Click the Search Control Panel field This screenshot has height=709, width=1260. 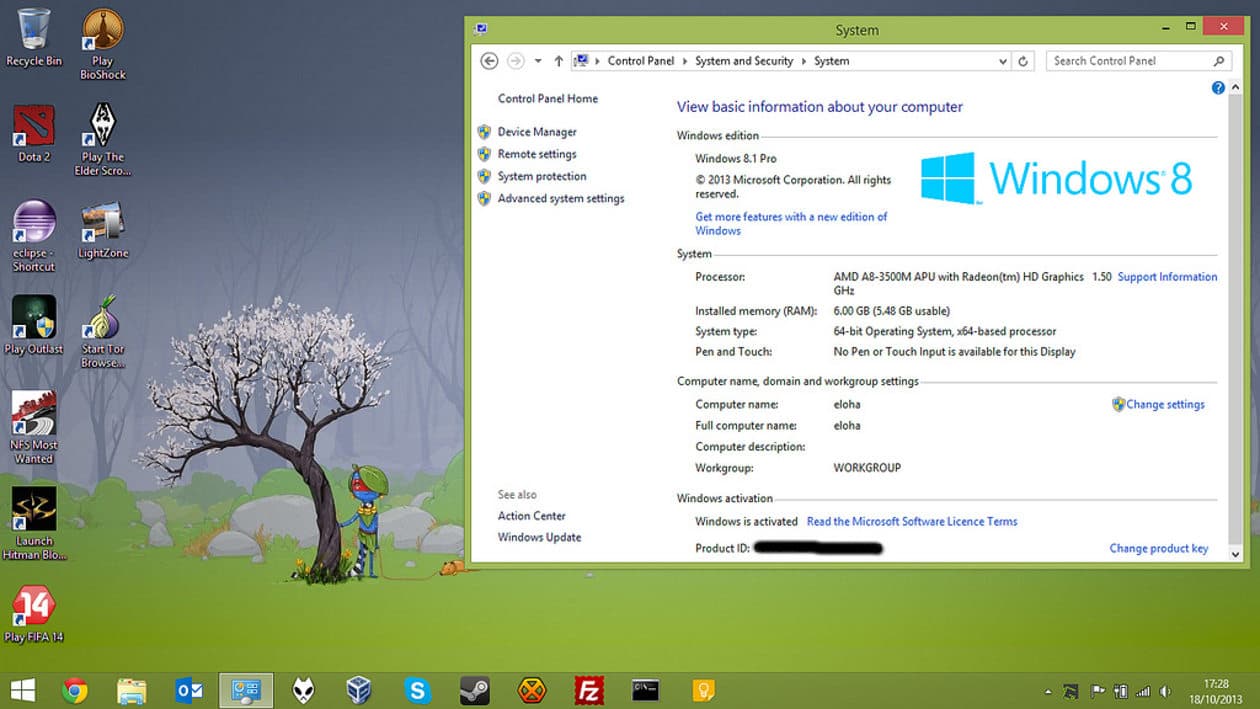tap(1130, 61)
